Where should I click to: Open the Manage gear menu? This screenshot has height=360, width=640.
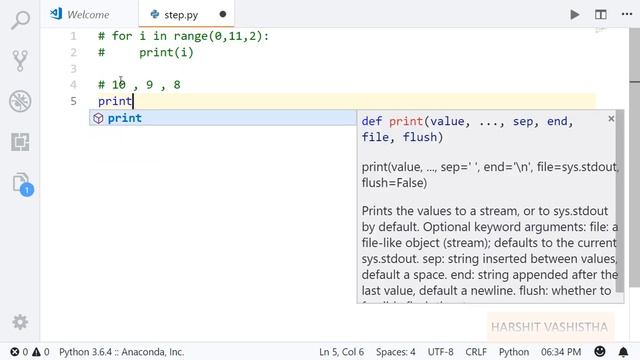click(x=20, y=322)
